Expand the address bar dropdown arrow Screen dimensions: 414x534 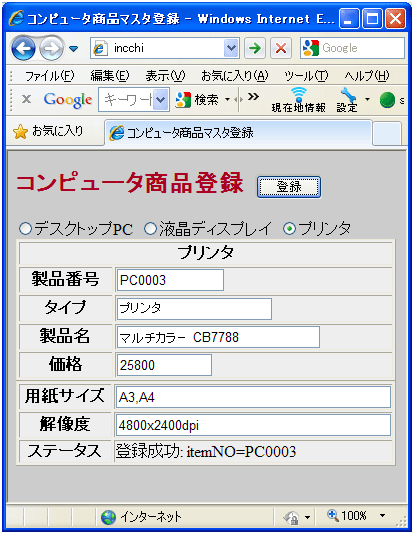click(231, 48)
